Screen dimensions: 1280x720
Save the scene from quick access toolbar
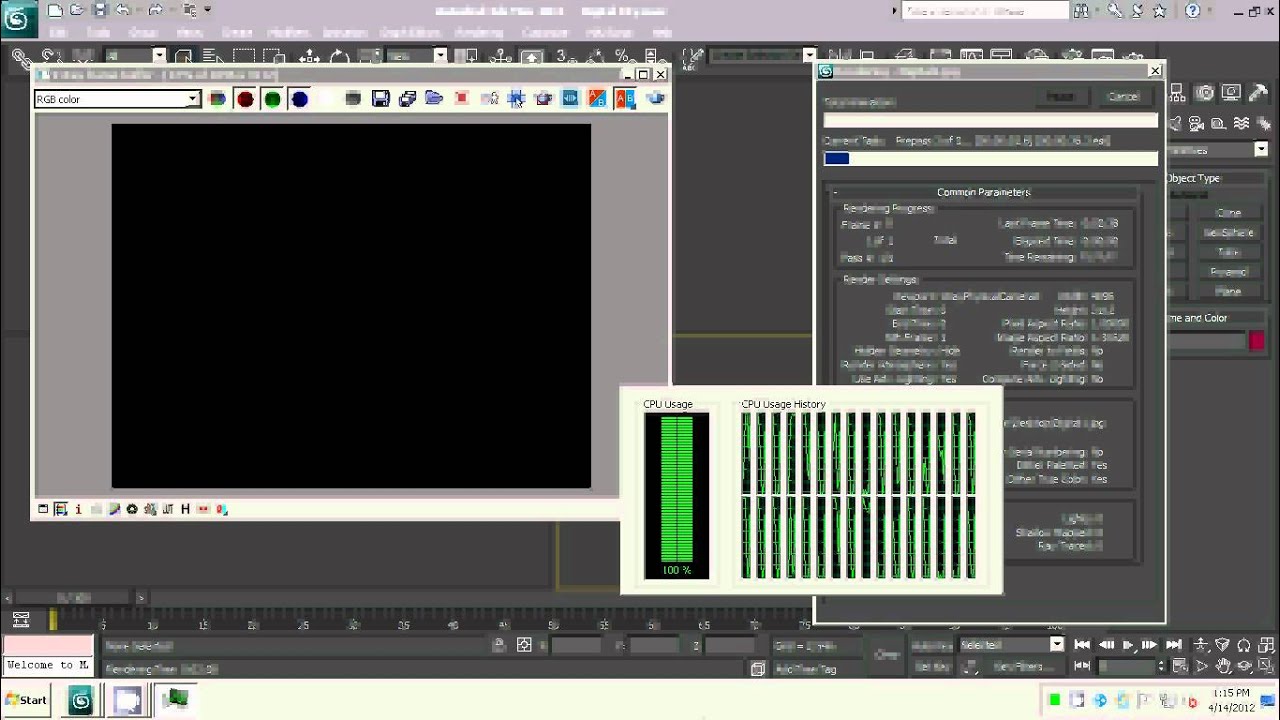click(99, 10)
